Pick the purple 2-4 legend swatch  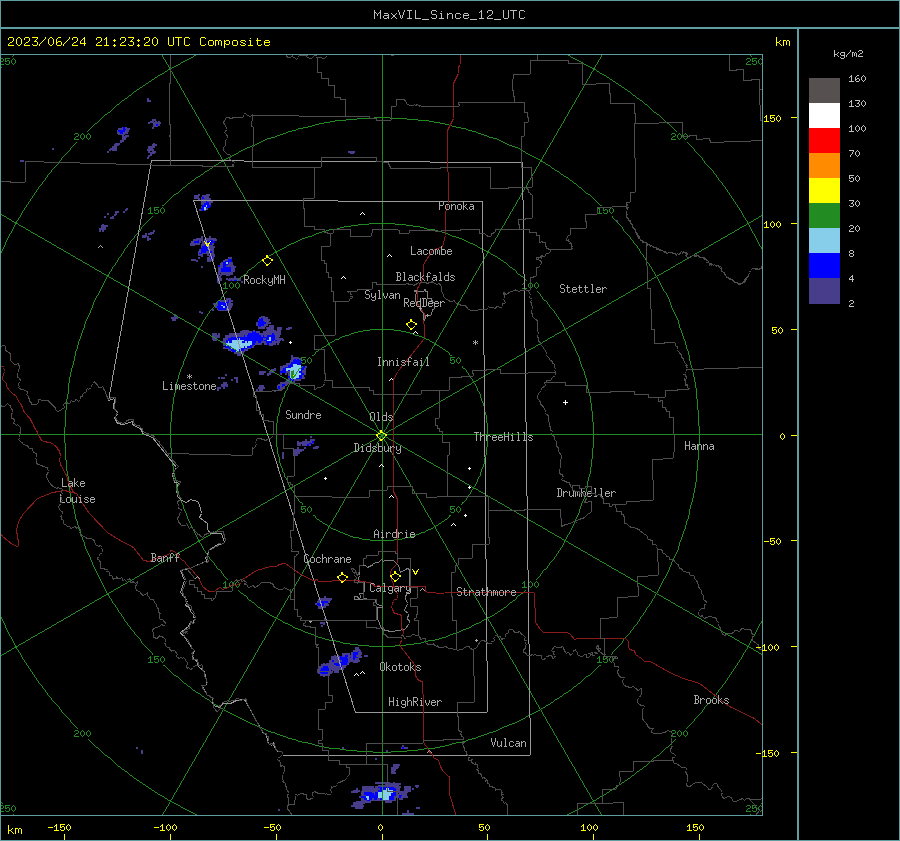[x=824, y=290]
